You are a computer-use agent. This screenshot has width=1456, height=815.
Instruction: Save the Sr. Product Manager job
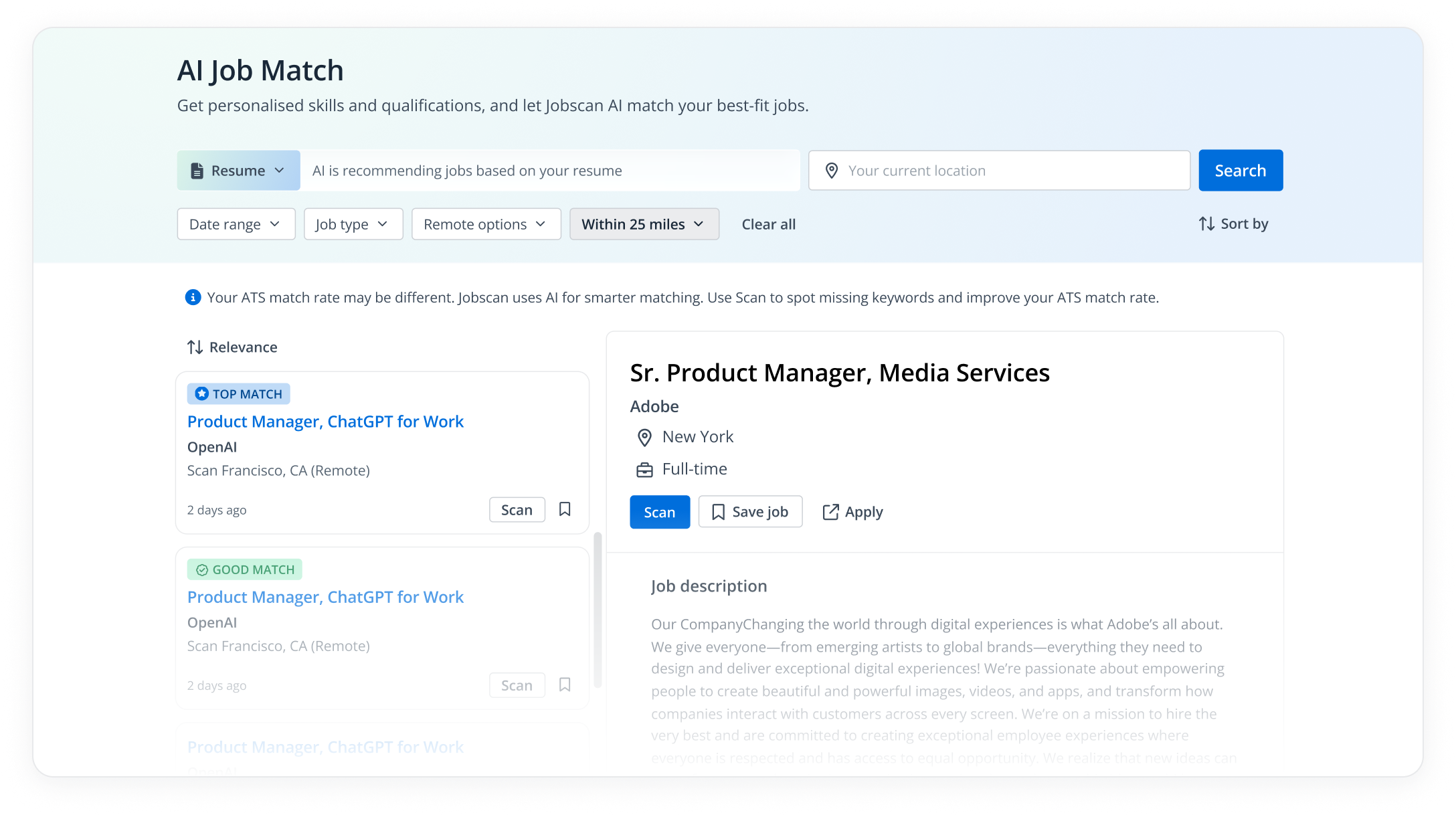[x=750, y=512]
